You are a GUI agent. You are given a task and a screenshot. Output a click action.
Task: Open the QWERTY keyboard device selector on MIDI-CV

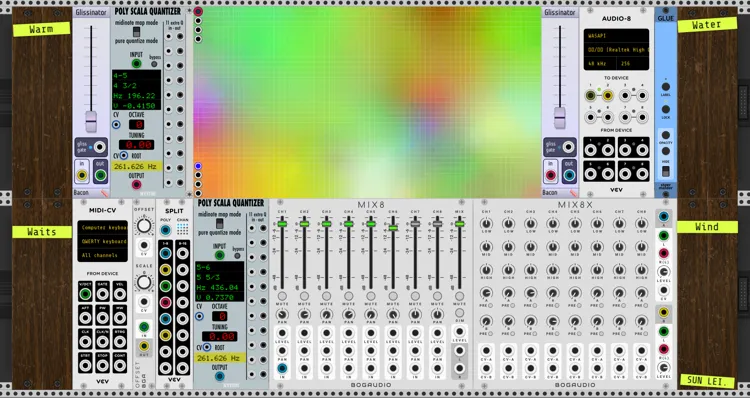[x=102, y=242]
